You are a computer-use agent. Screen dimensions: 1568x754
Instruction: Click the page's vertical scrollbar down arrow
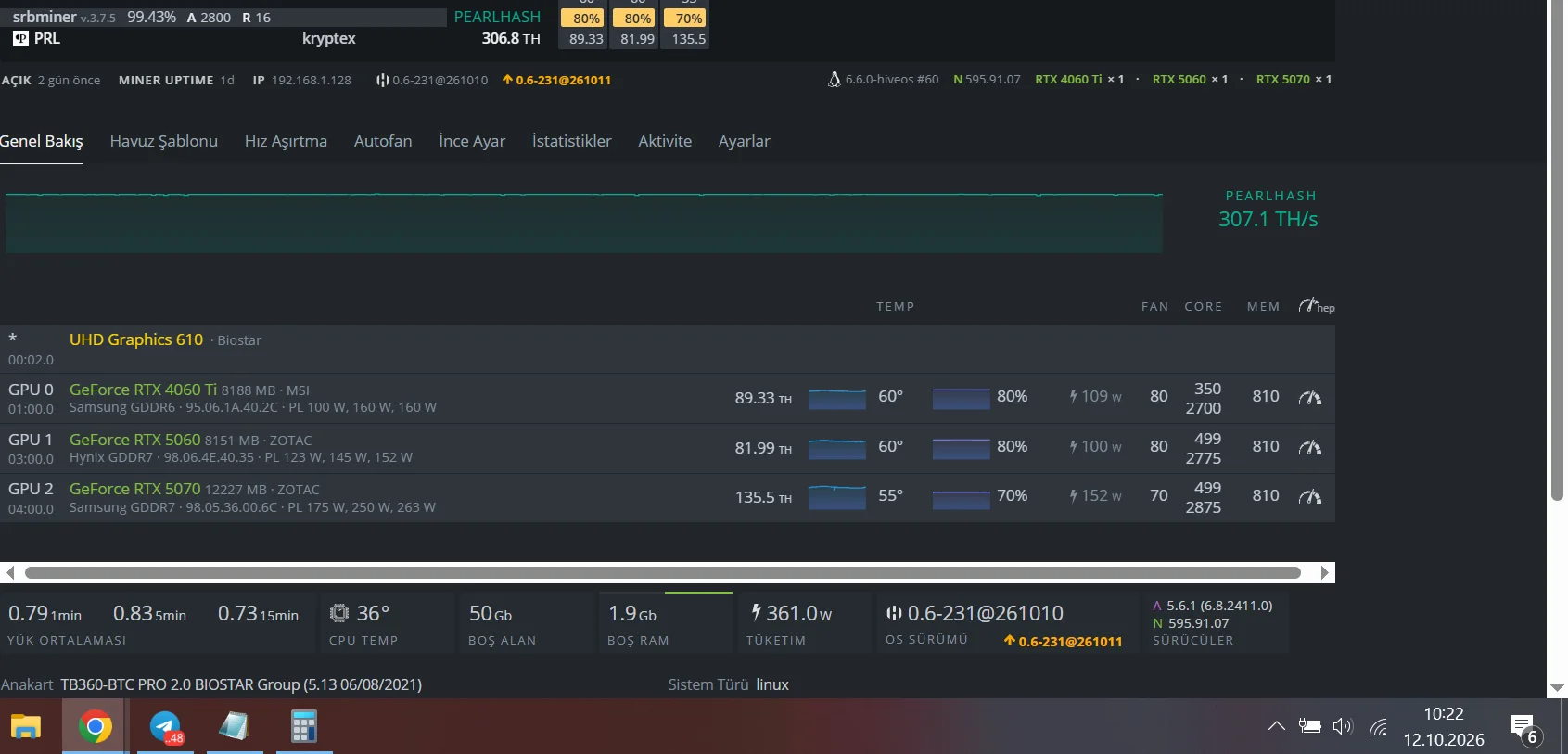pos(1557,688)
